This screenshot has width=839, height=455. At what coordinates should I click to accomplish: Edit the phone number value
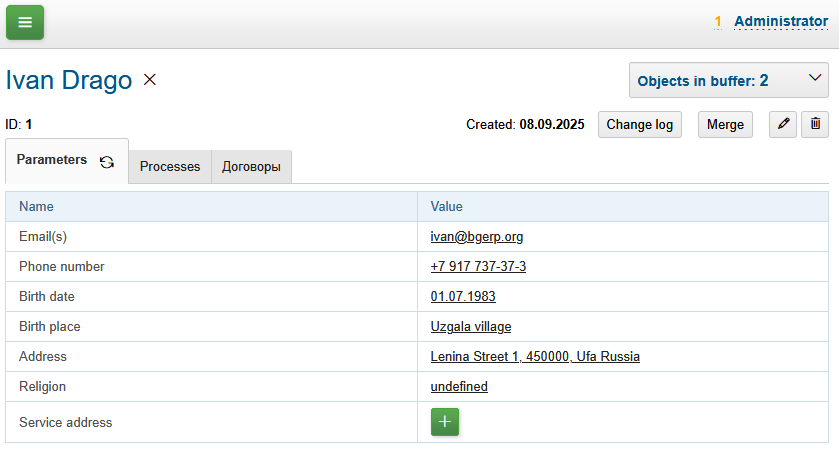tap(478, 267)
